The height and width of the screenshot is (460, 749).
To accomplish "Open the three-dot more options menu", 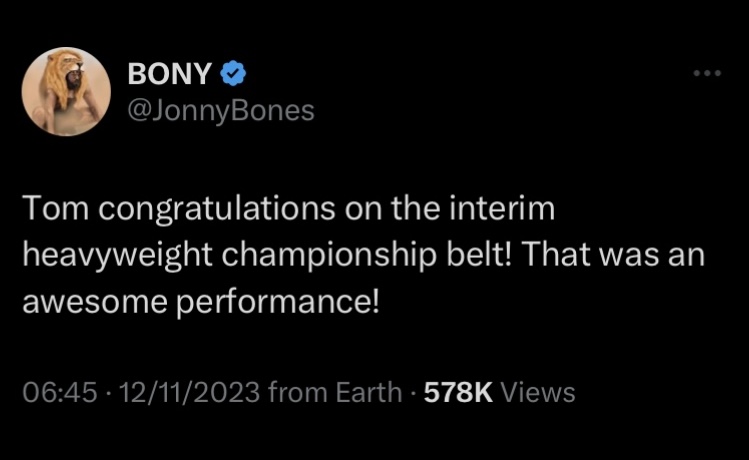I will point(707,73).
